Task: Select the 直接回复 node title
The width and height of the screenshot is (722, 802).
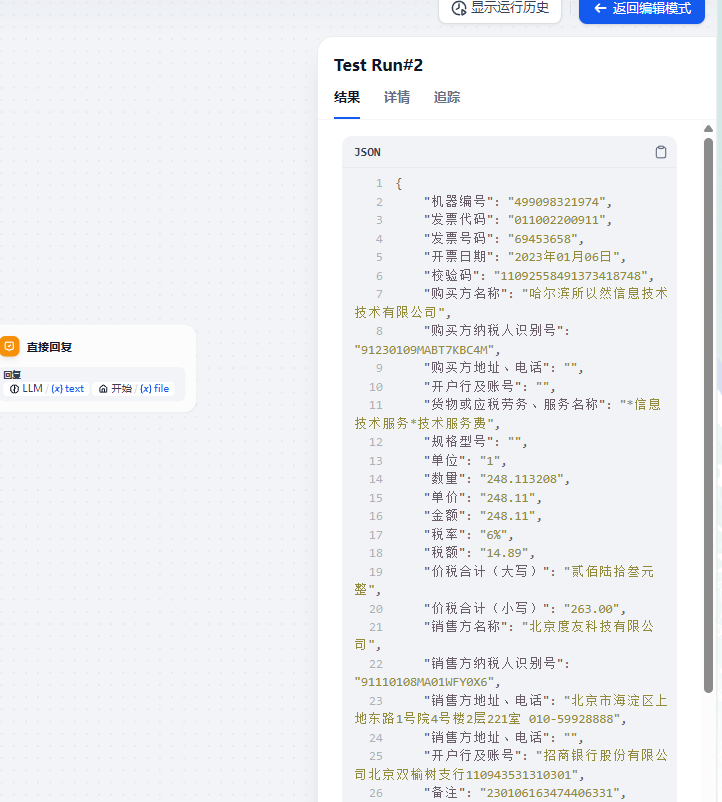Action: point(49,347)
